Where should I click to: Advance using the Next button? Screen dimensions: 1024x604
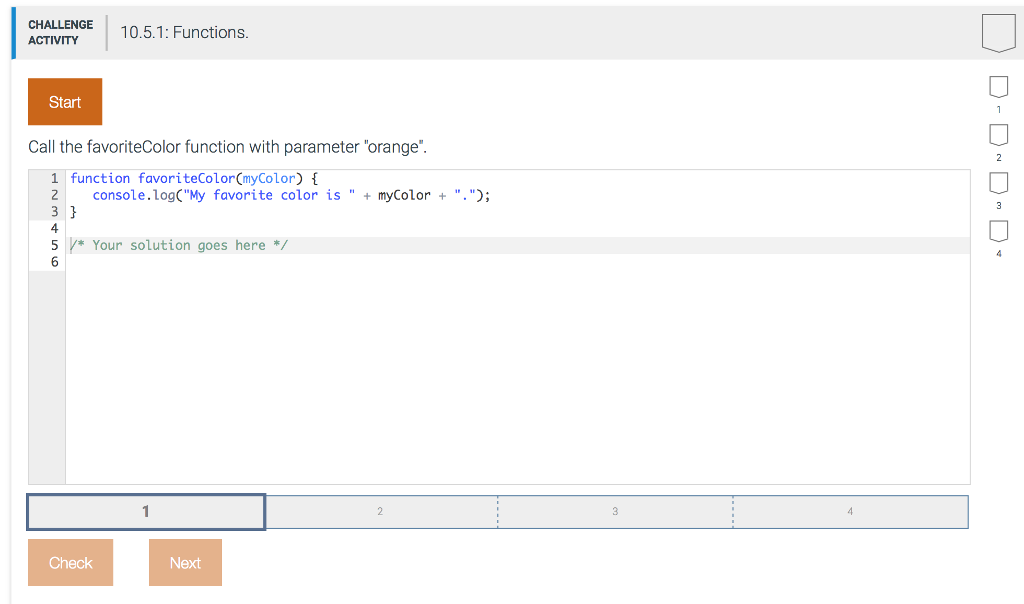185,562
